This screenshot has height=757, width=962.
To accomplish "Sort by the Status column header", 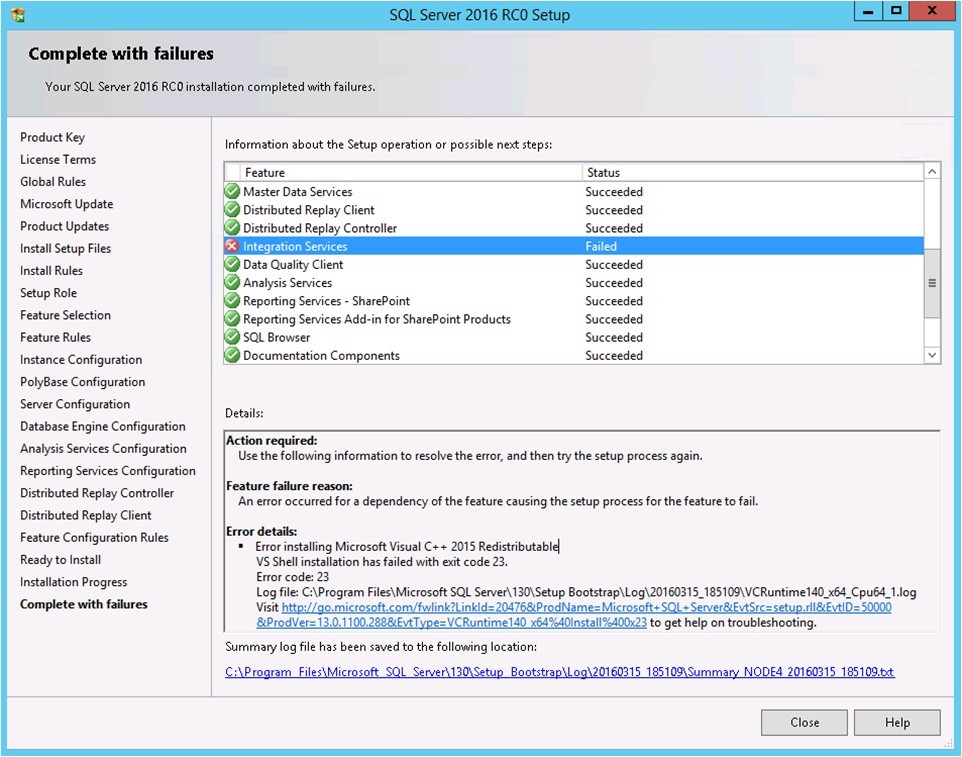I will tap(753, 172).
